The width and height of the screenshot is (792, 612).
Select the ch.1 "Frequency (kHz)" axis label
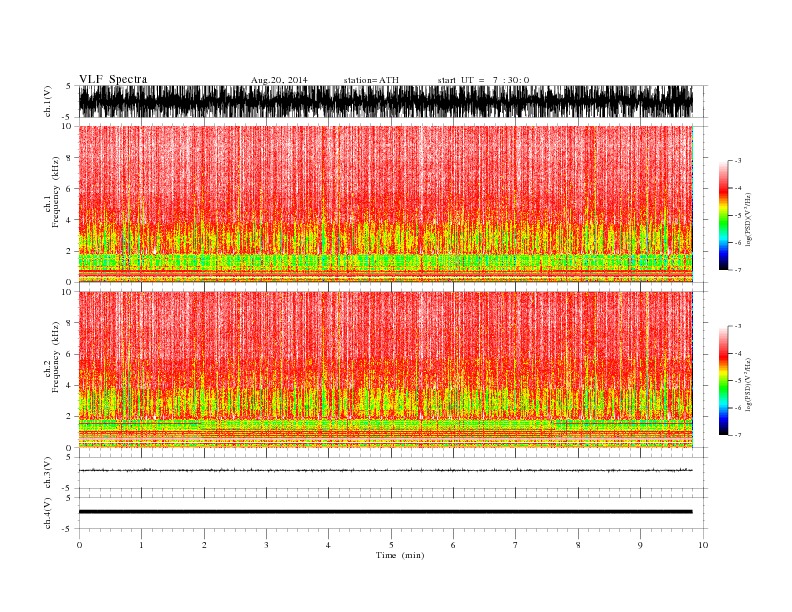click(56, 192)
